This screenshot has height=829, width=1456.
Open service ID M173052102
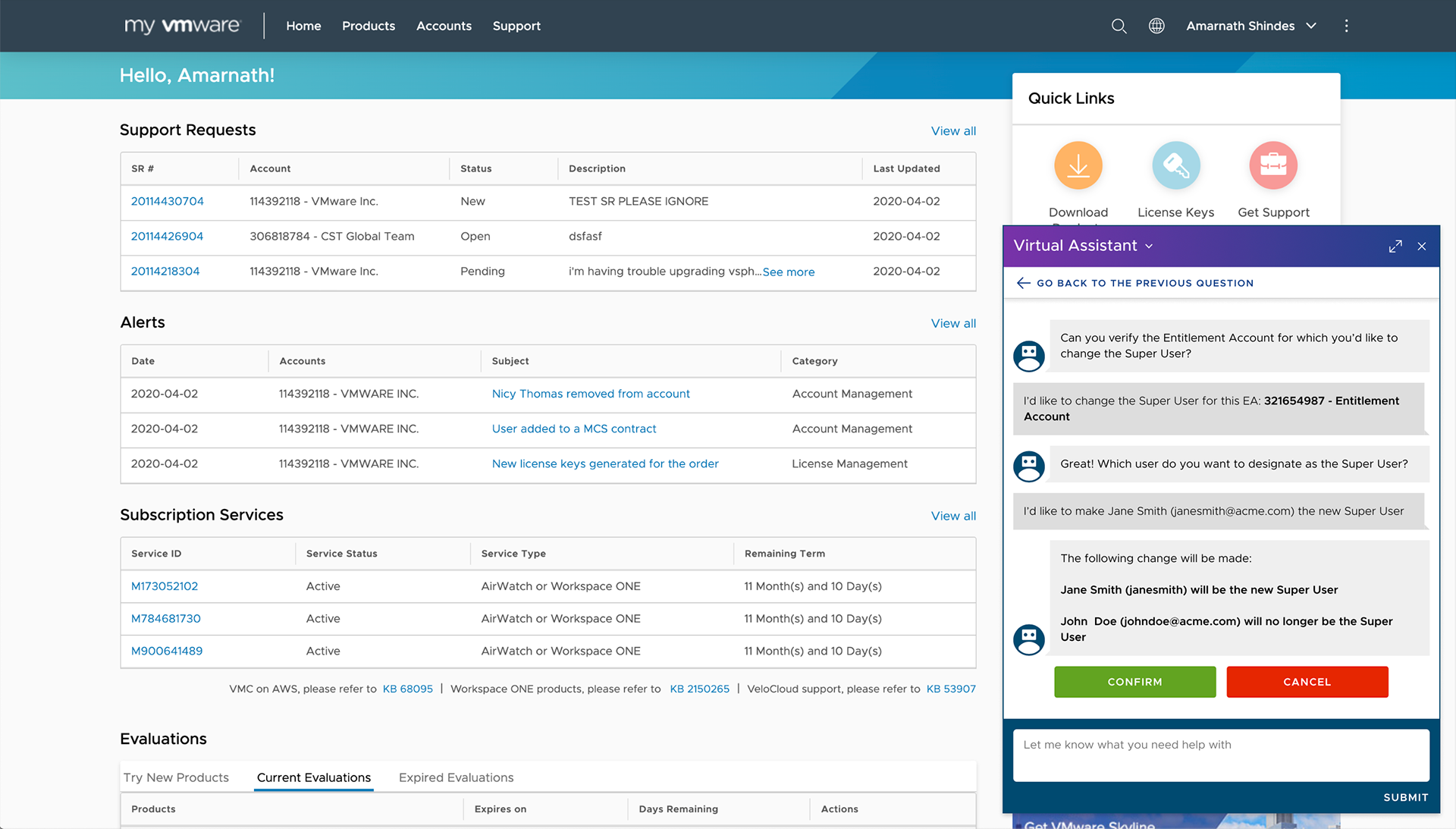point(165,586)
